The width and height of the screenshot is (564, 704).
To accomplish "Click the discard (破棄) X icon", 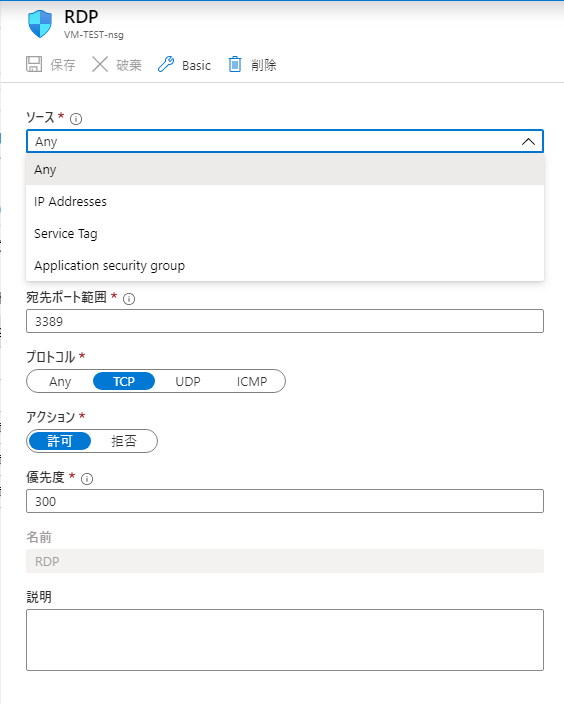I will (x=100, y=64).
